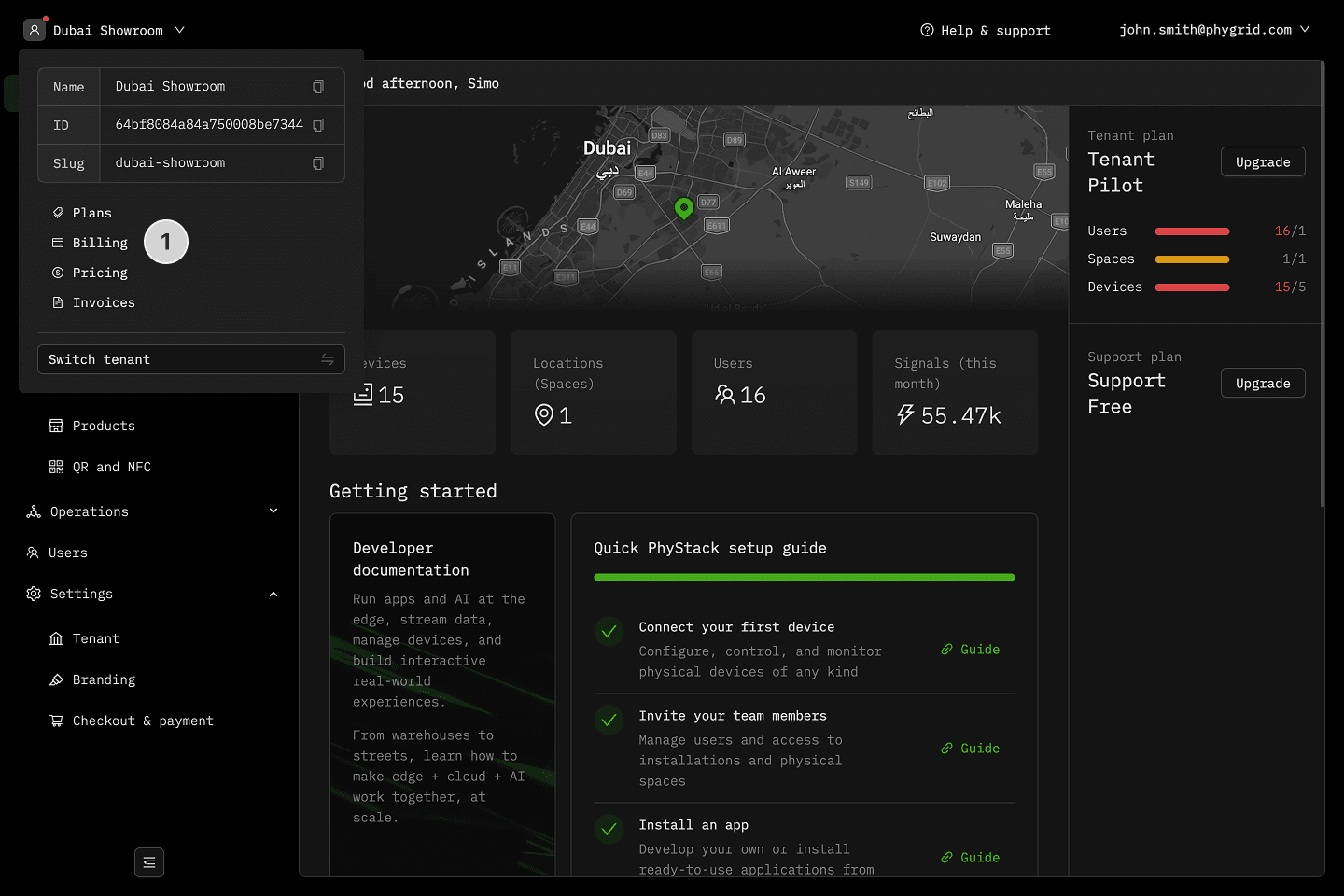Open the Guide link for Invite team members
The height and width of the screenshot is (896, 1344).
[971, 749]
